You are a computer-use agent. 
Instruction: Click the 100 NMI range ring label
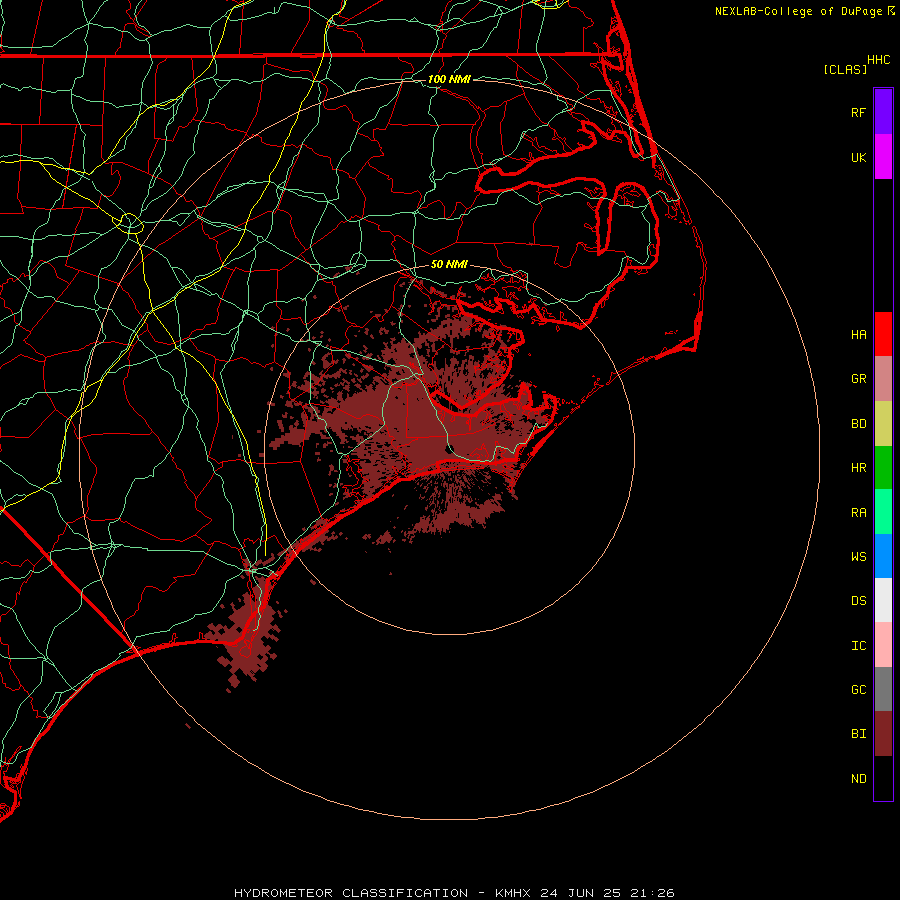point(449,79)
